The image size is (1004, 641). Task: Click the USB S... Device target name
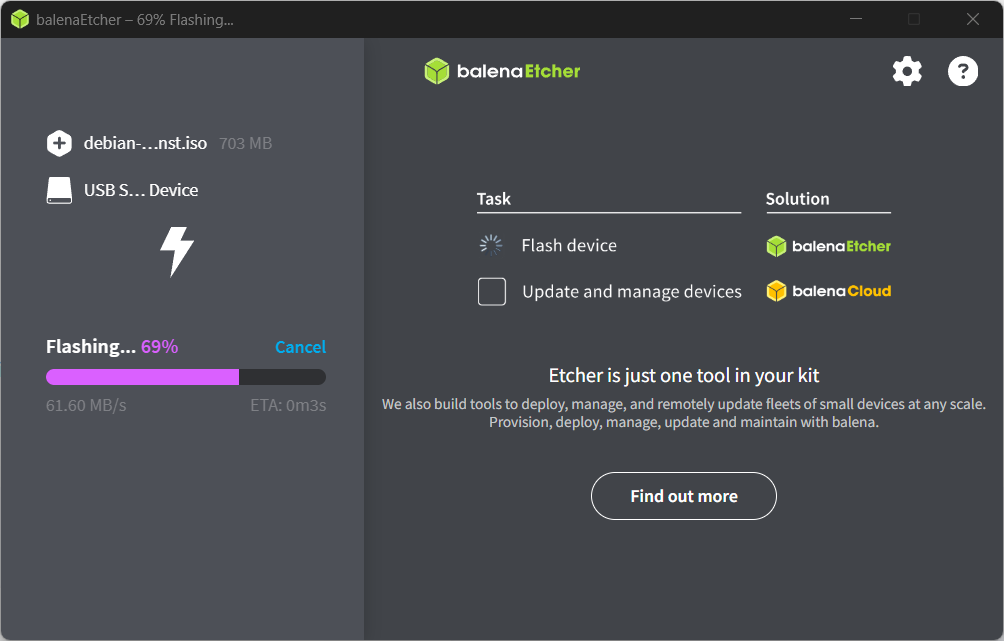(141, 190)
